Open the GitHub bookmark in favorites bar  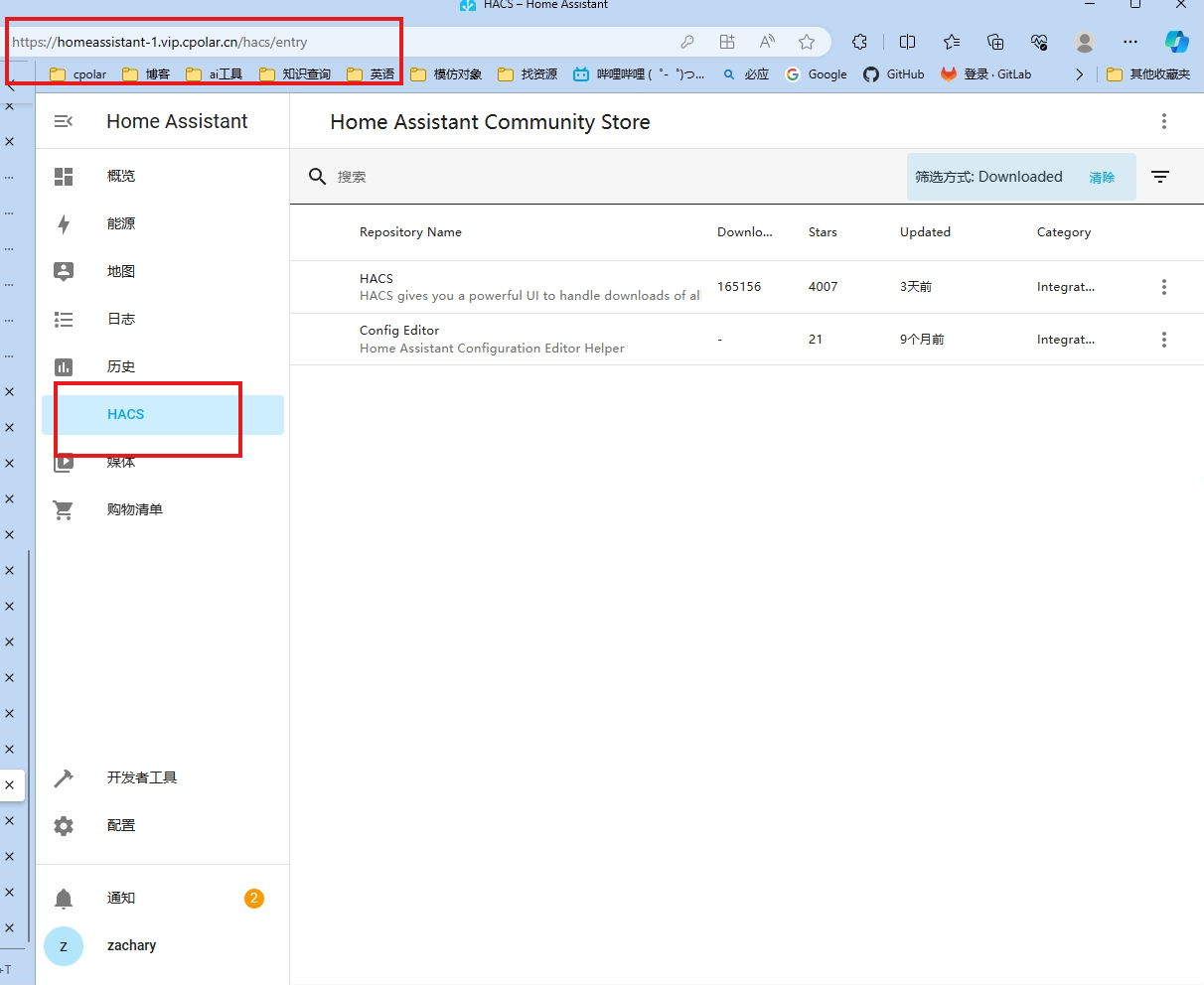pos(894,74)
